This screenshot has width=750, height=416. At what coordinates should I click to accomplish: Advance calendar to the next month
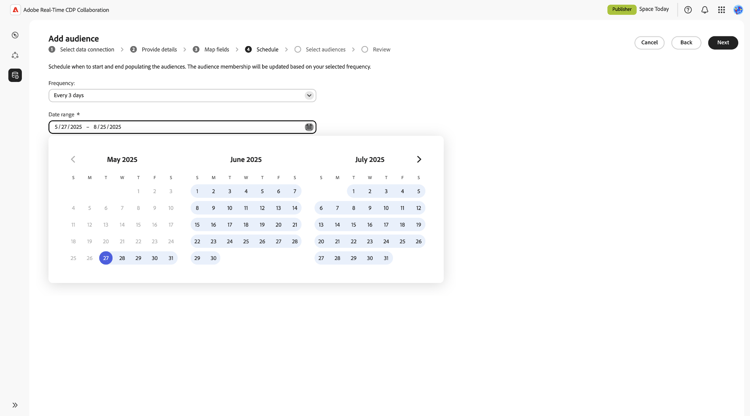(419, 159)
